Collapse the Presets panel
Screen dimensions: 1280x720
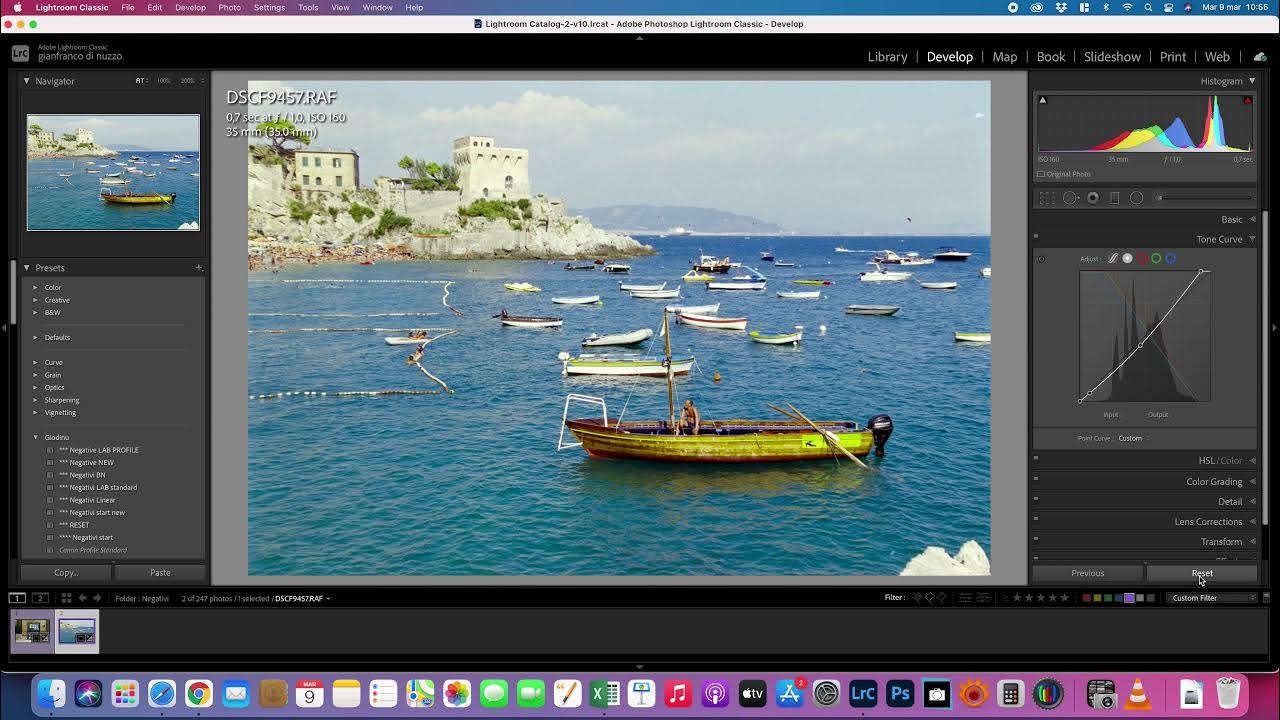tap(27, 268)
